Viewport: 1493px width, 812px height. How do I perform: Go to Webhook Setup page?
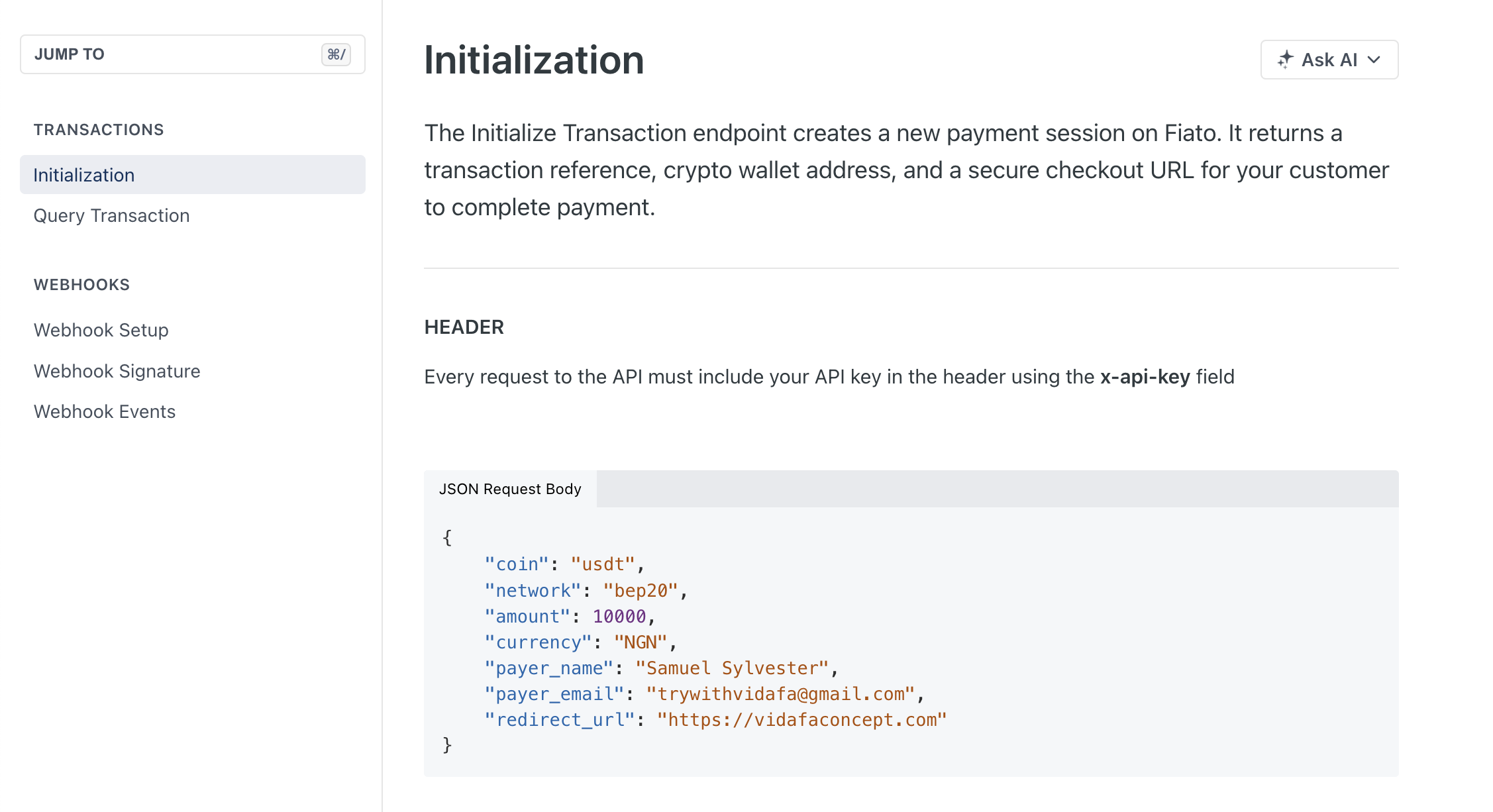(101, 330)
